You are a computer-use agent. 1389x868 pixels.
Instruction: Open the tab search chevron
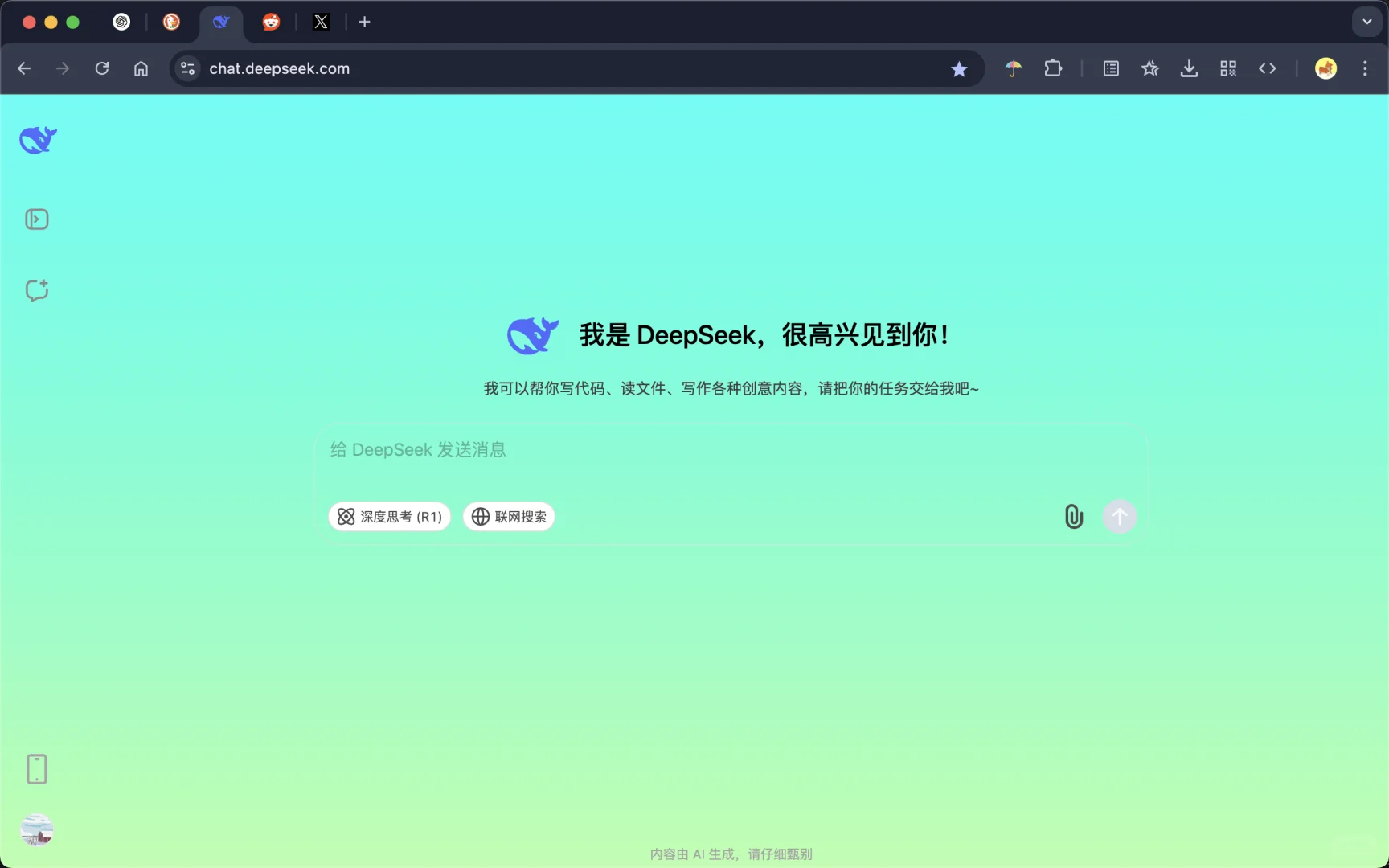point(1366,22)
